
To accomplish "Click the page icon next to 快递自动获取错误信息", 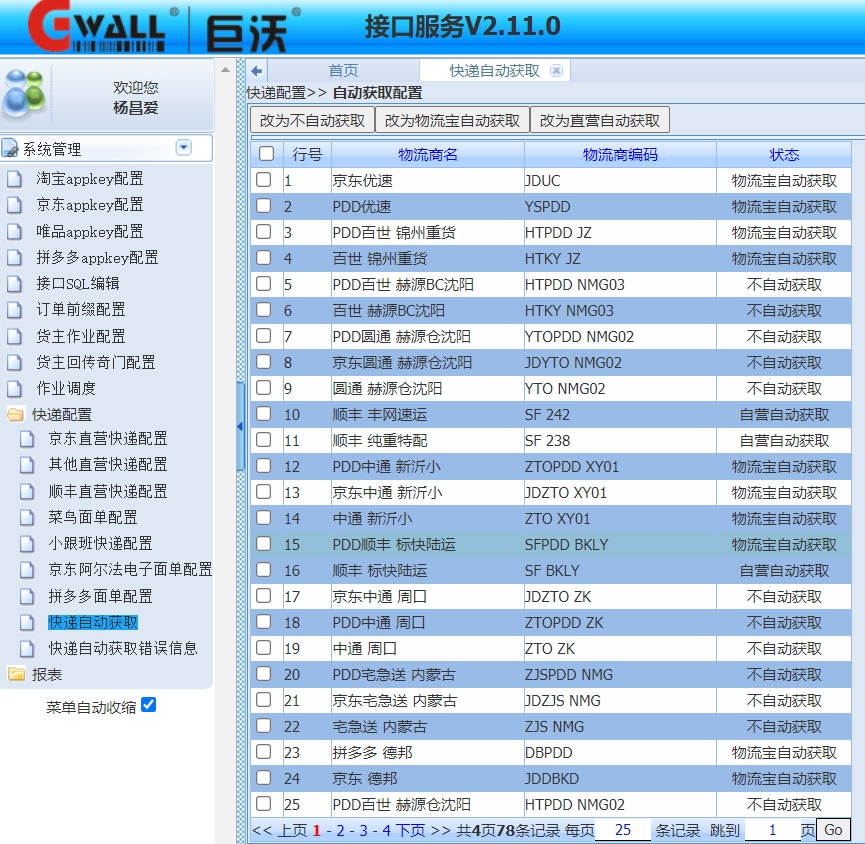I will pyautogui.click(x=26, y=648).
